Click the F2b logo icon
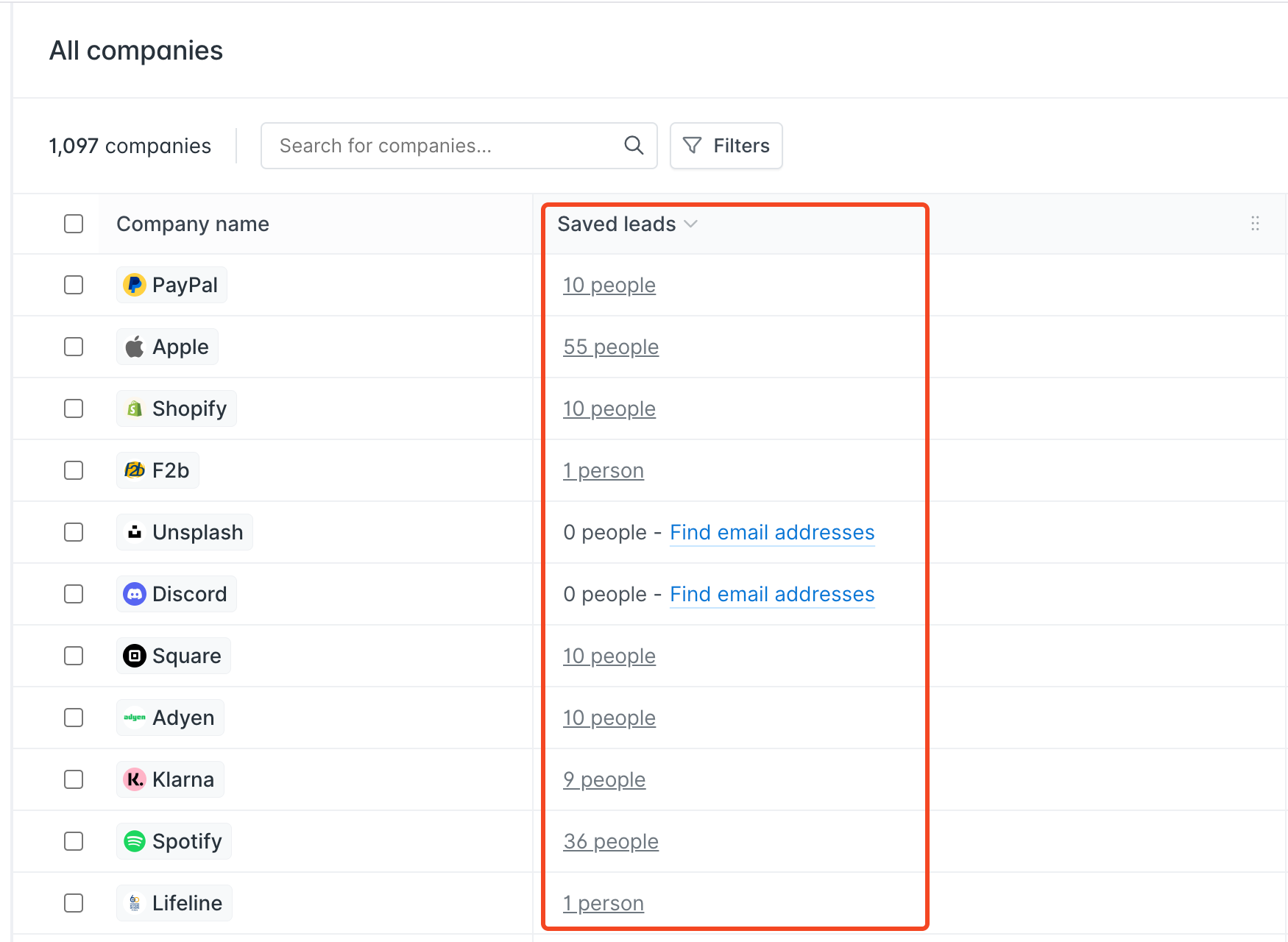 [x=135, y=470]
